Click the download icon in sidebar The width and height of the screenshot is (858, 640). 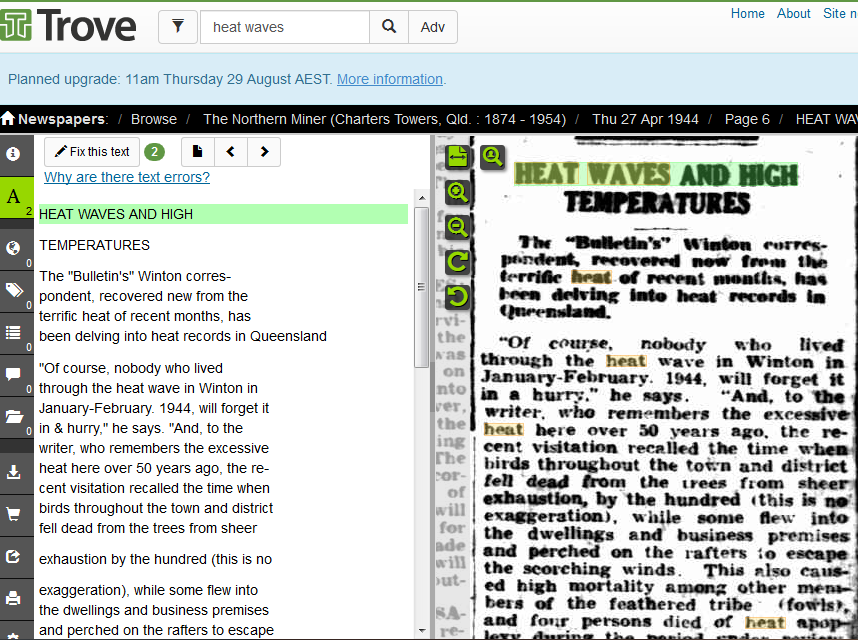coord(14,472)
